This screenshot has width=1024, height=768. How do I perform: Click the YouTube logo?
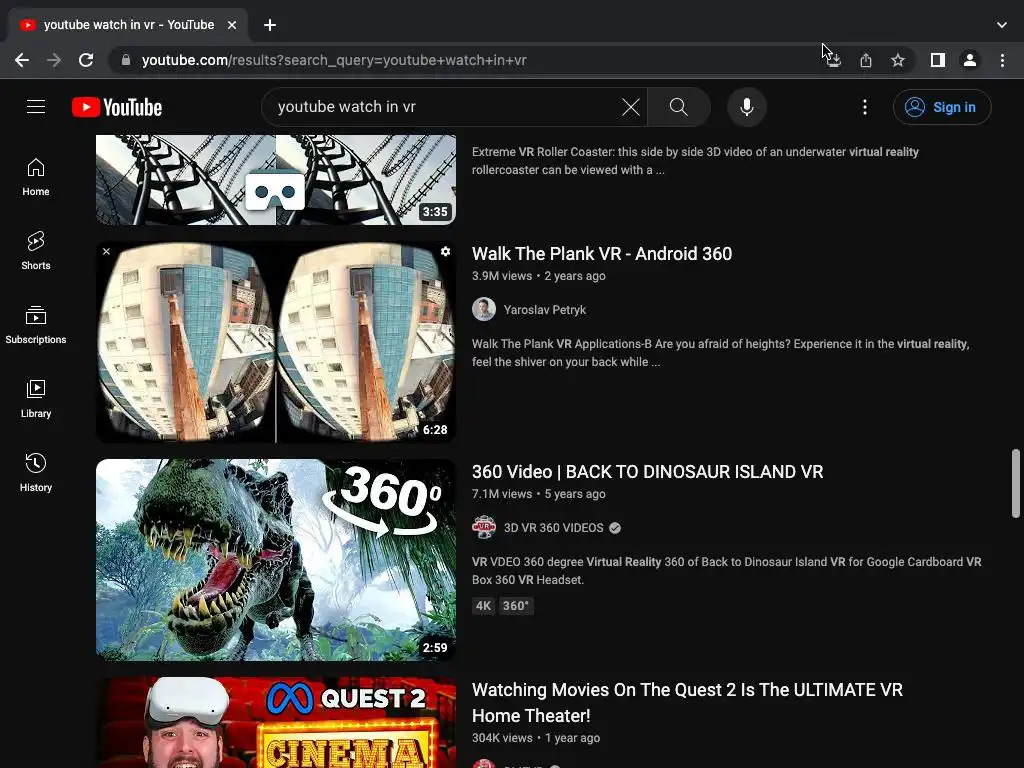click(x=117, y=107)
